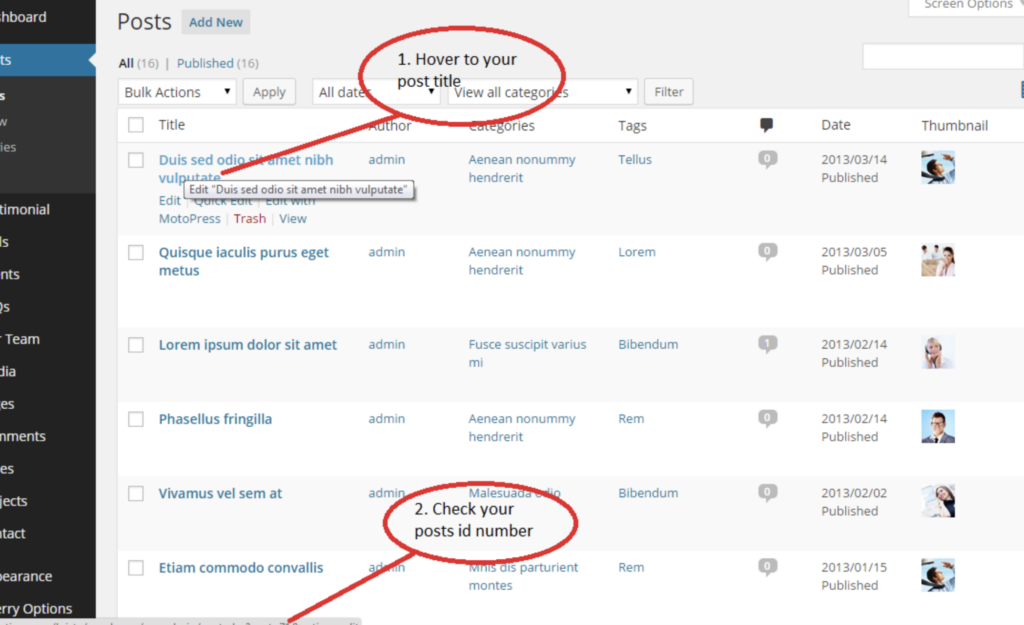Toggle the select-all posts checkbox
Viewport: 1024px width, 625px height.
pyautogui.click(x=137, y=125)
